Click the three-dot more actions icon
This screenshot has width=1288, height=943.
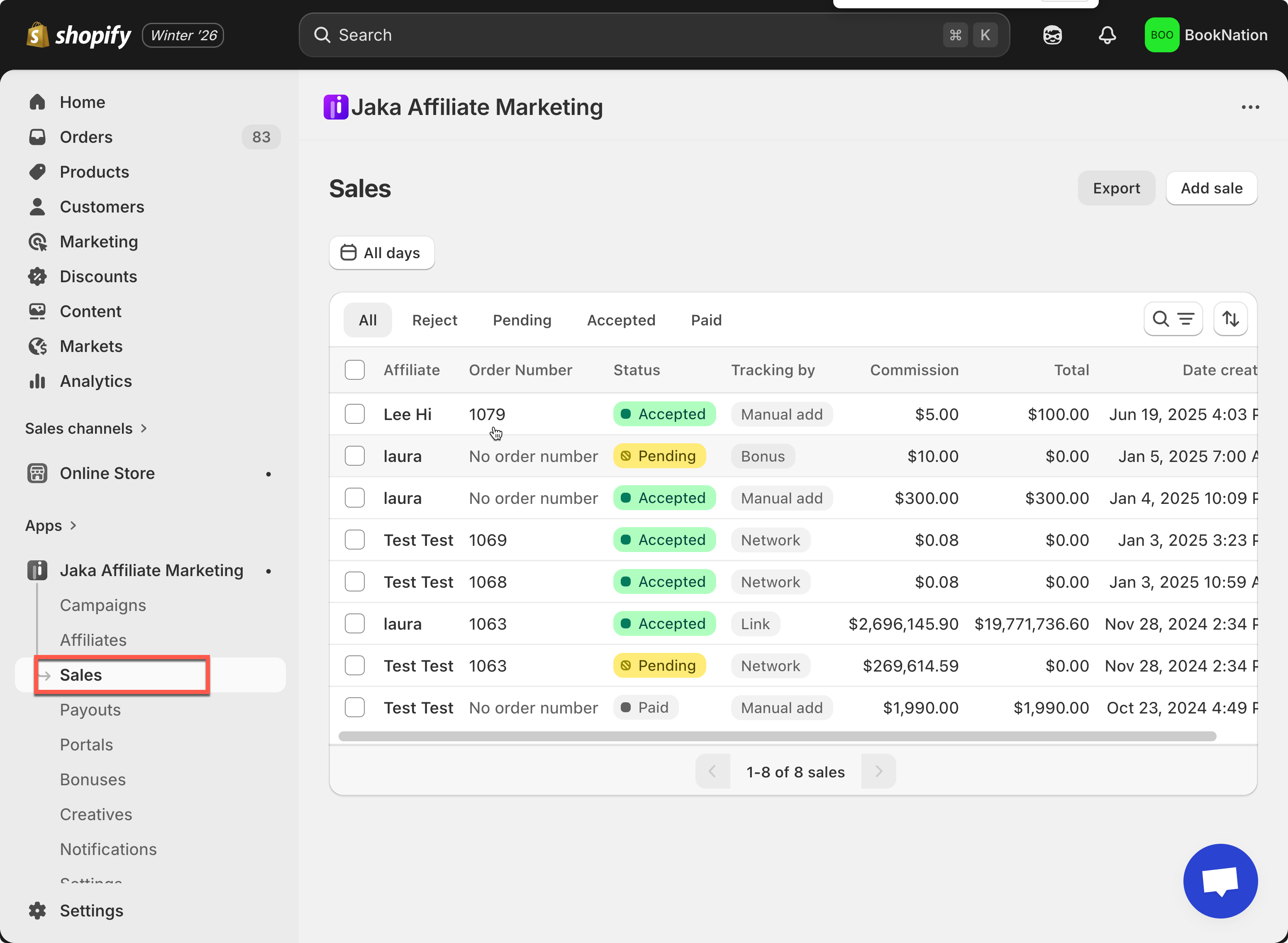coord(1250,107)
